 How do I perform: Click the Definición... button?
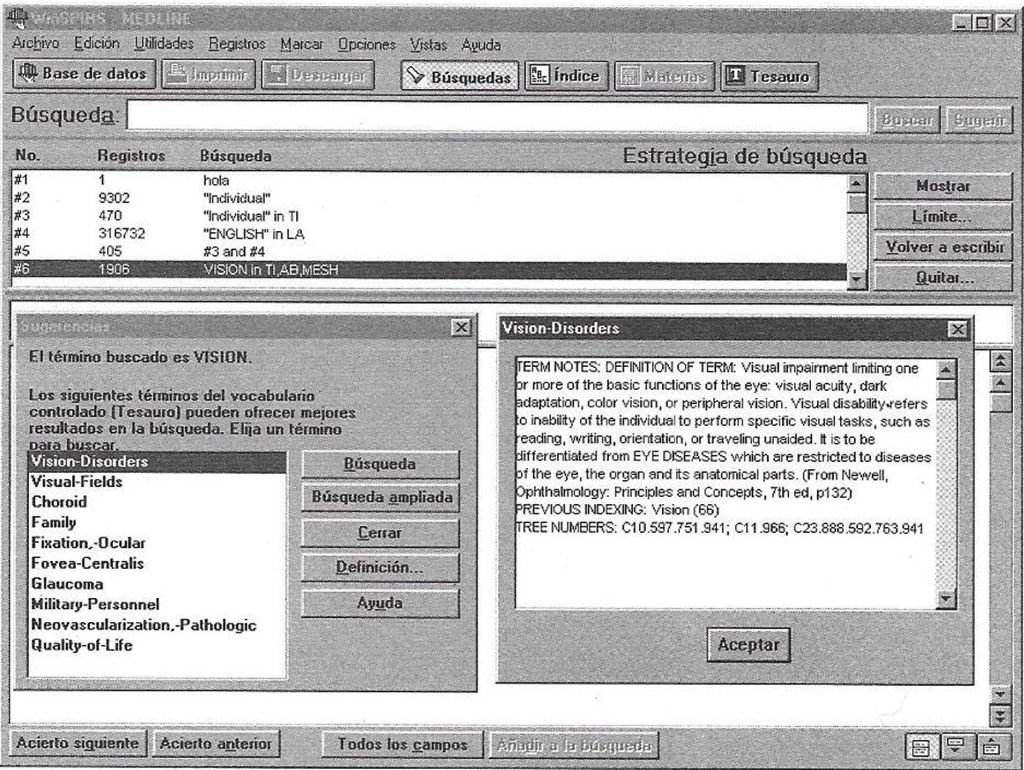pyautogui.click(x=380, y=568)
